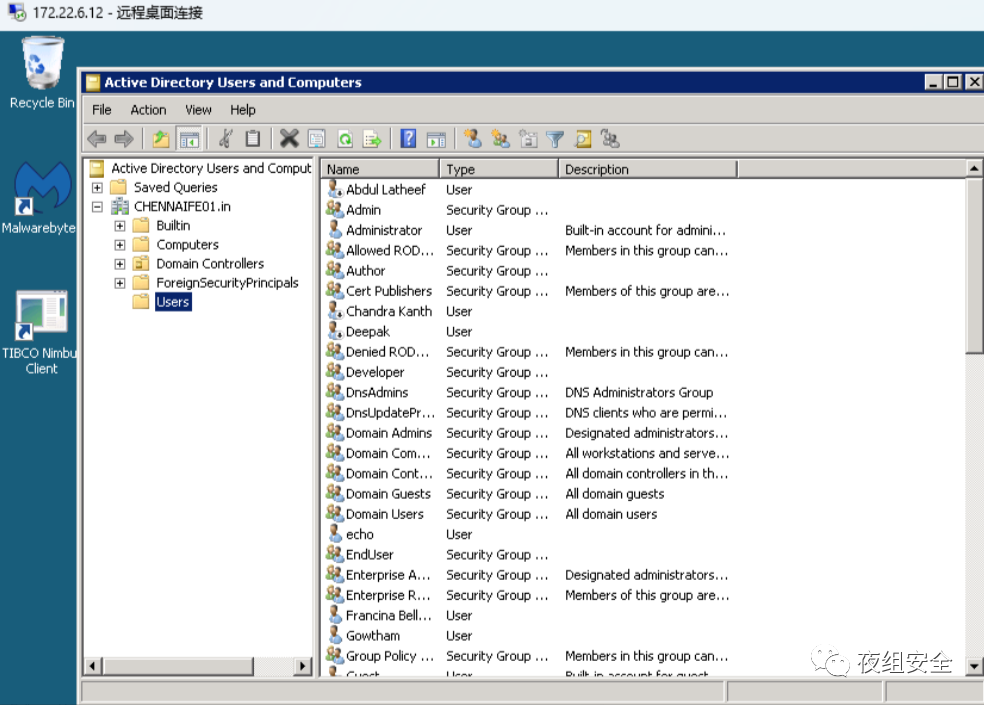Select the Builtin tree item
984x705 pixels.
(173, 225)
